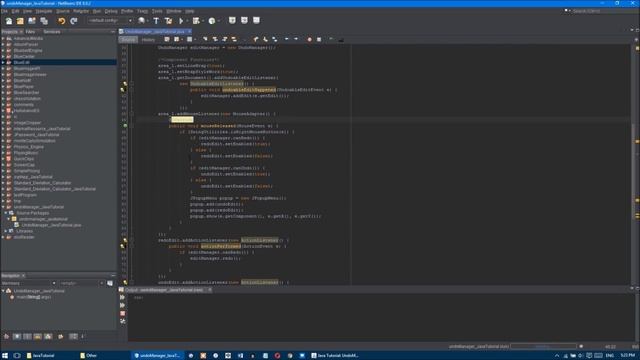Click the Save All toolbar icon
The width and height of the screenshot is (640, 360).
point(44,21)
